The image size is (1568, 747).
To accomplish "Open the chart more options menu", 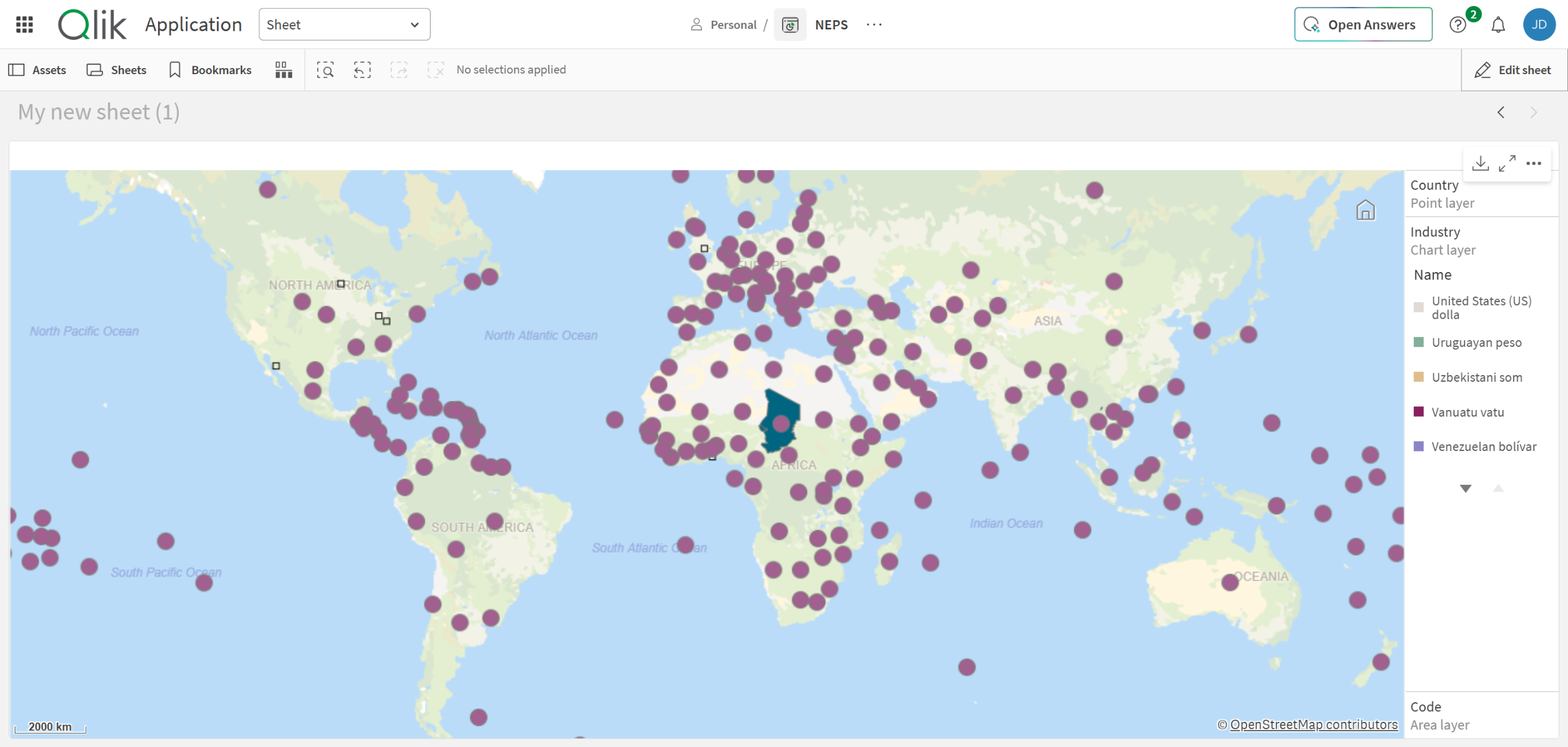I will [1534, 163].
